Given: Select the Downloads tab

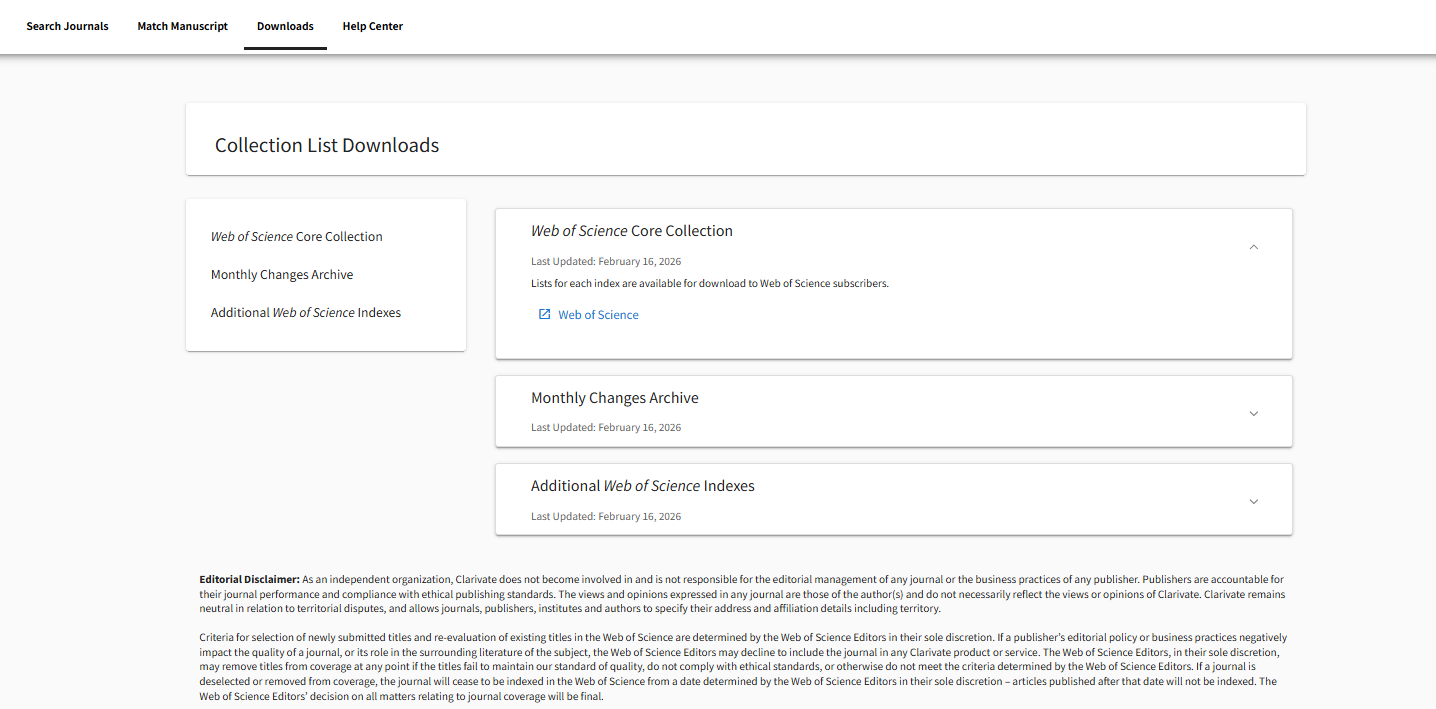Looking at the screenshot, I should [x=285, y=26].
